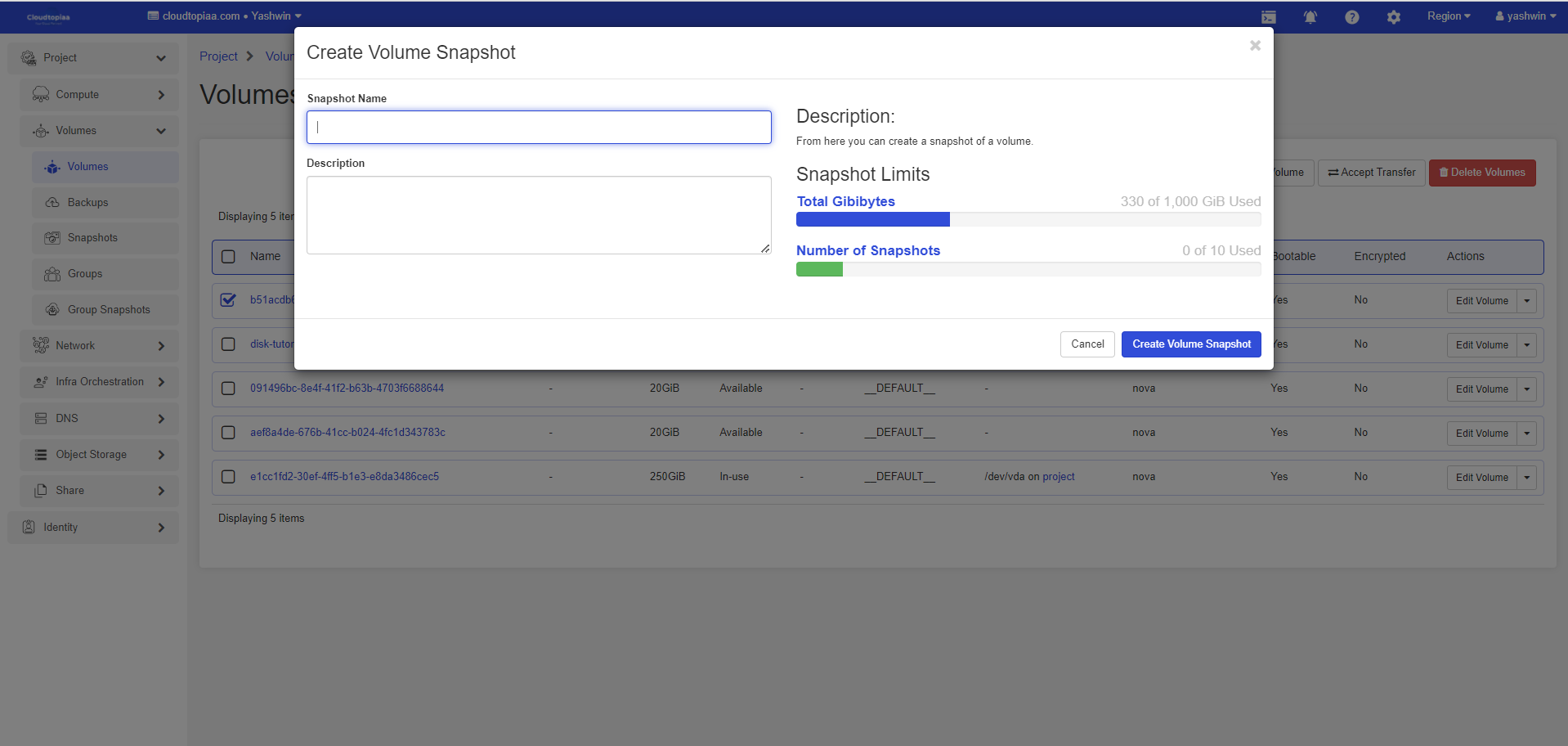Click the Total Gibibytes usage bar
This screenshot has height=746, width=1568.
coord(1028,219)
